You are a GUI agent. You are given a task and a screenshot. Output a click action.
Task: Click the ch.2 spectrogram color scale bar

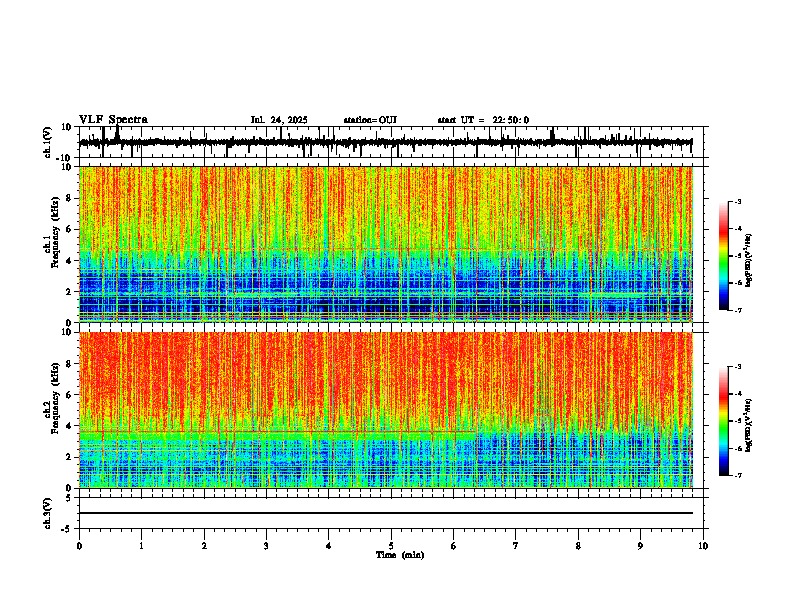(723, 421)
